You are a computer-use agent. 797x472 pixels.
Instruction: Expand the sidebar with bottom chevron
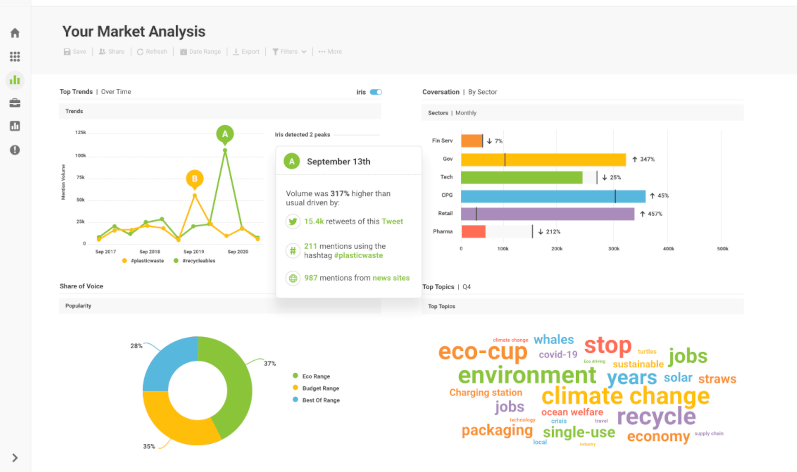pyautogui.click(x=15, y=458)
